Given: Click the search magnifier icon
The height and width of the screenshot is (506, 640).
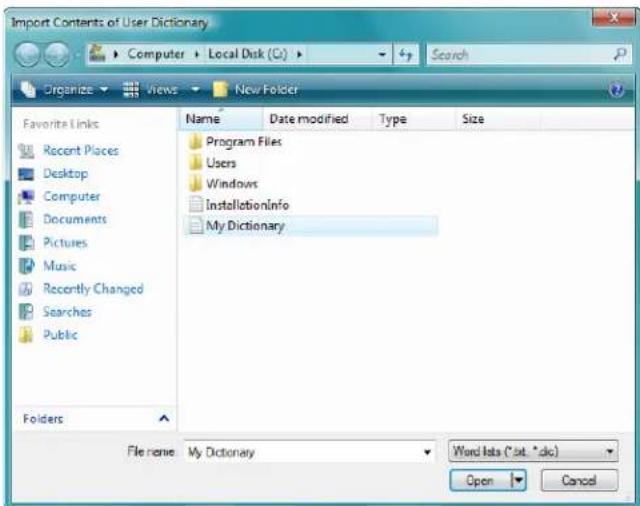Looking at the screenshot, I should tap(620, 54).
